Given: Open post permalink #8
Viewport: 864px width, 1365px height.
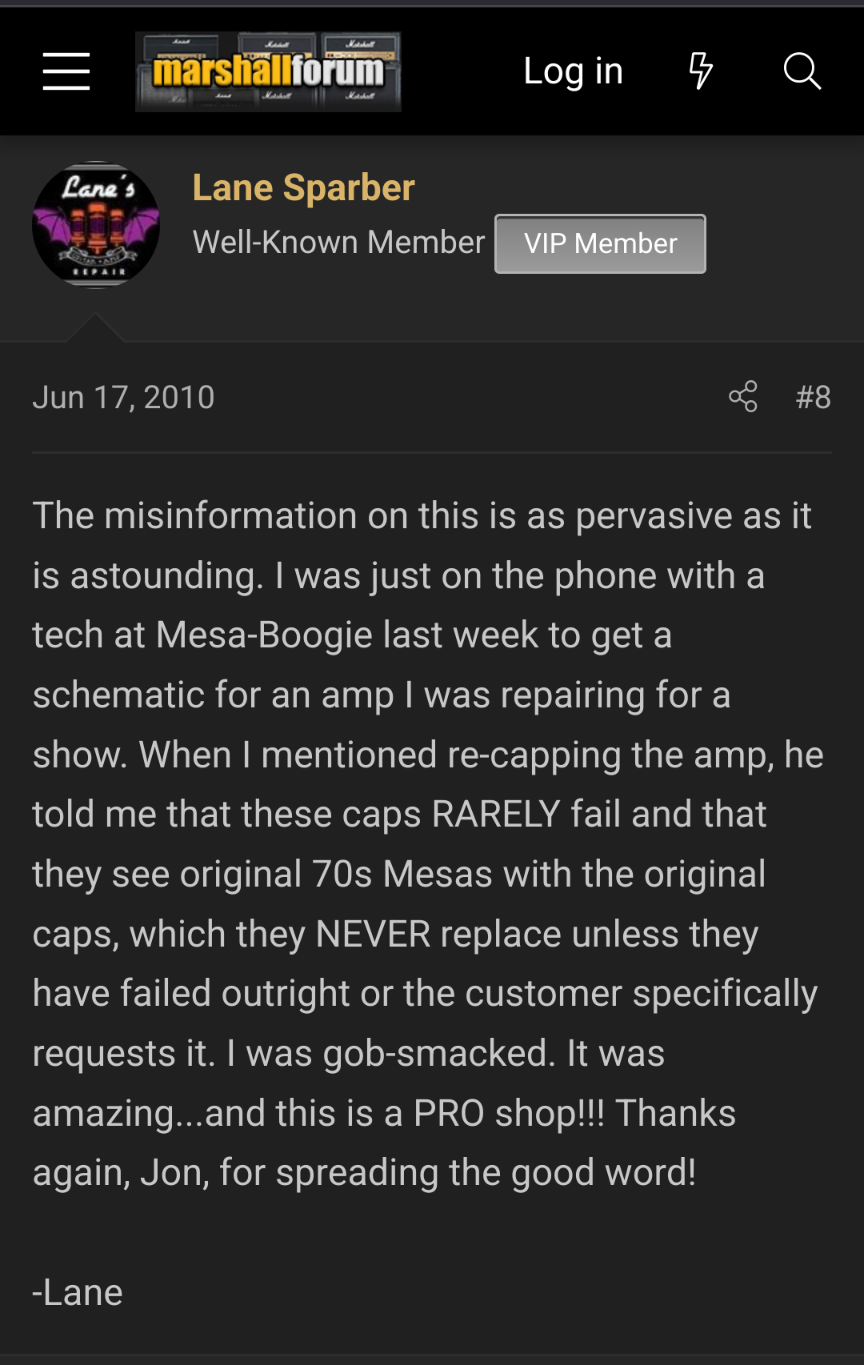Looking at the screenshot, I should pos(813,397).
